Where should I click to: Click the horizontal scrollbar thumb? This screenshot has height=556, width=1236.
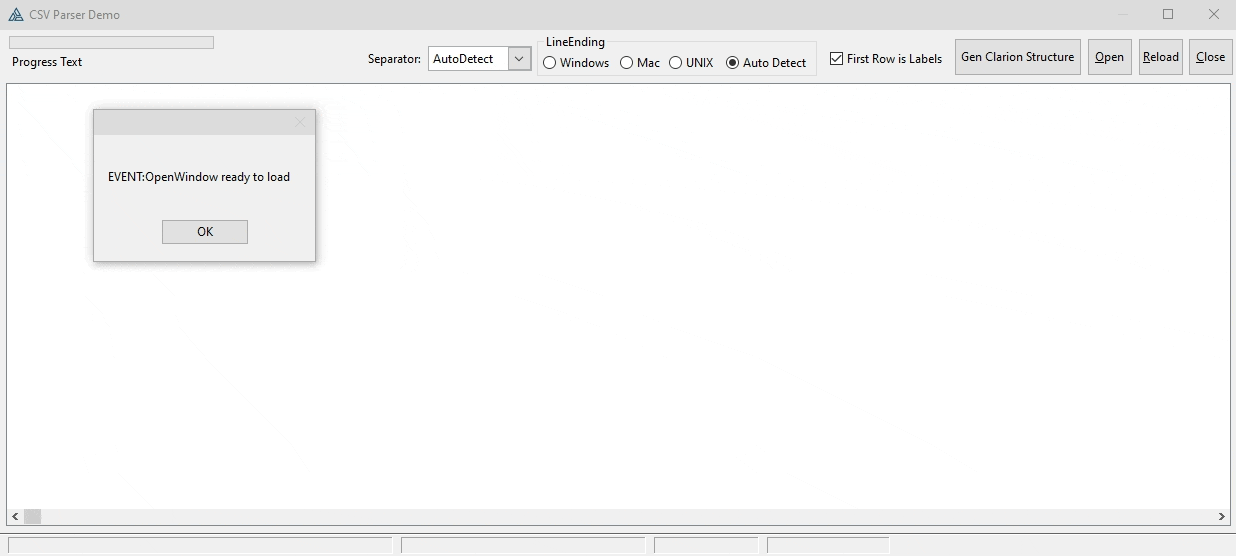pyautogui.click(x=33, y=516)
